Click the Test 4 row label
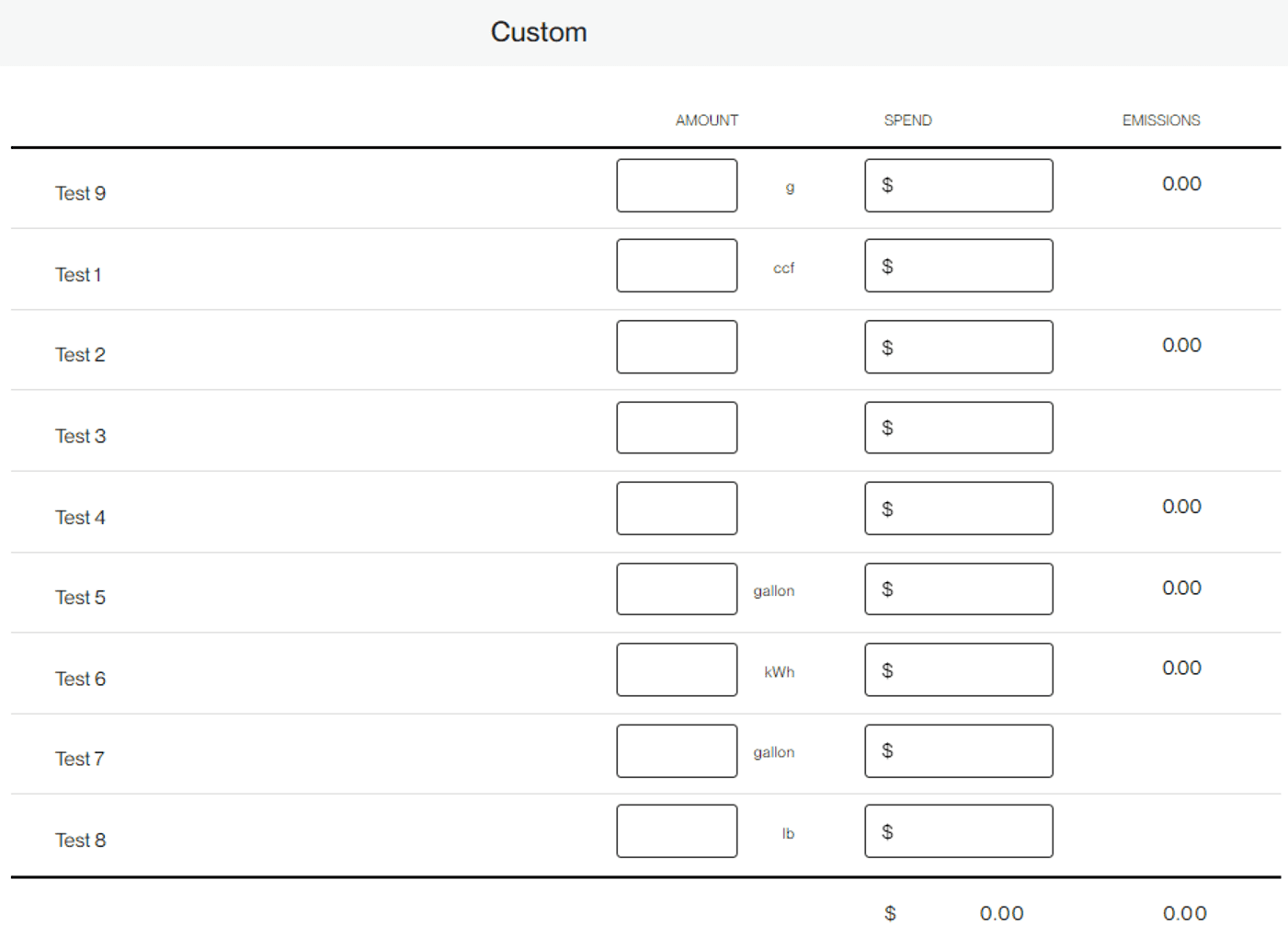 (80, 517)
